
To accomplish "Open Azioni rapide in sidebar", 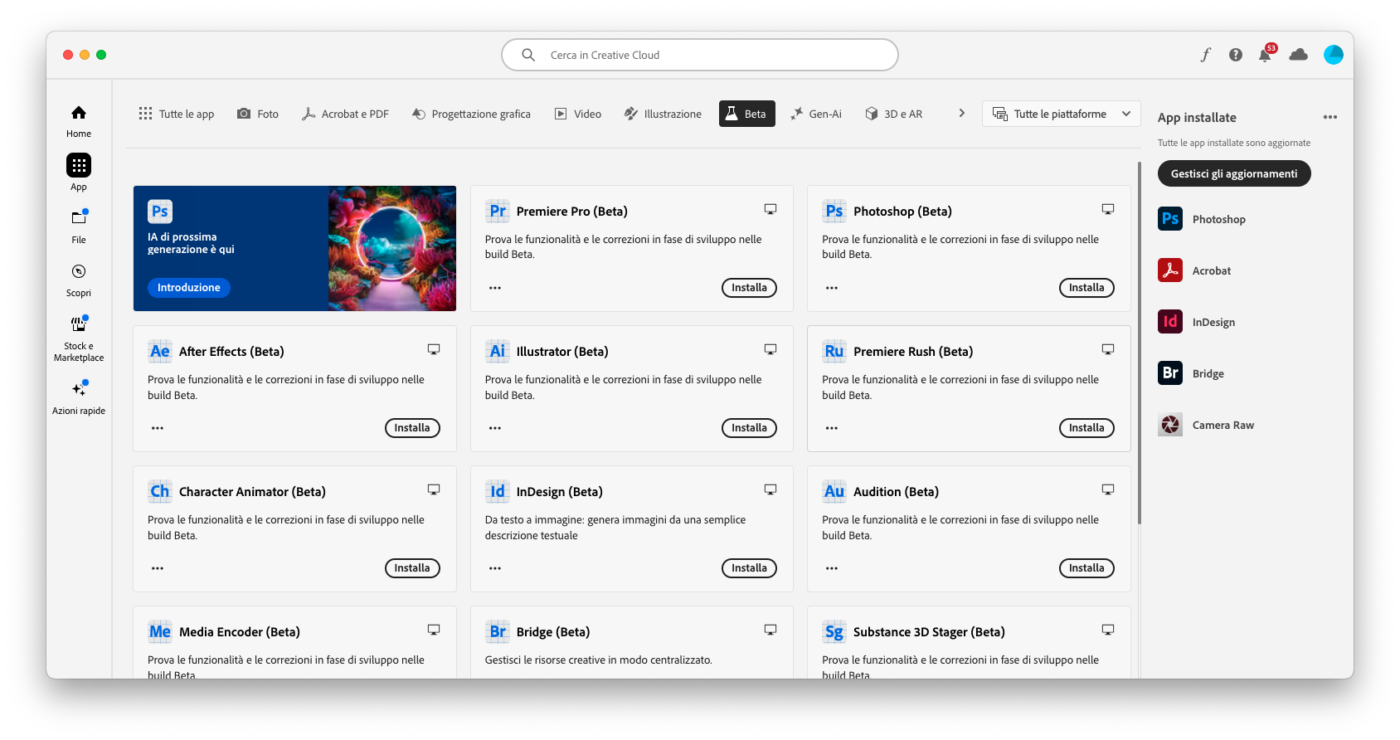I will coord(78,395).
